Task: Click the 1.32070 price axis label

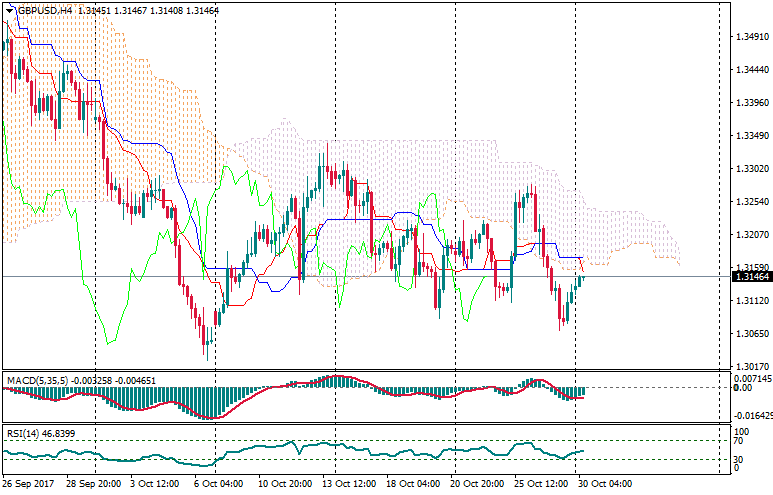Action: click(751, 235)
